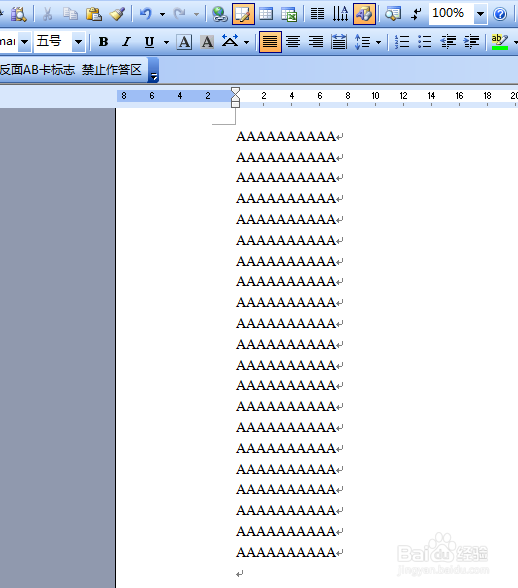518x588 pixels.
Task: Click the font size box showing 五号
Action: click(x=53, y=41)
